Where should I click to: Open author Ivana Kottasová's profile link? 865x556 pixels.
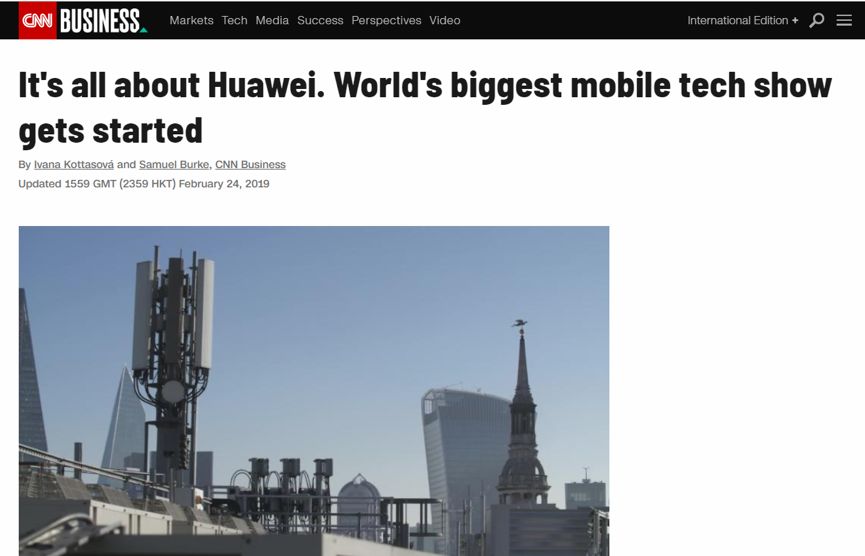coord(74,164)
